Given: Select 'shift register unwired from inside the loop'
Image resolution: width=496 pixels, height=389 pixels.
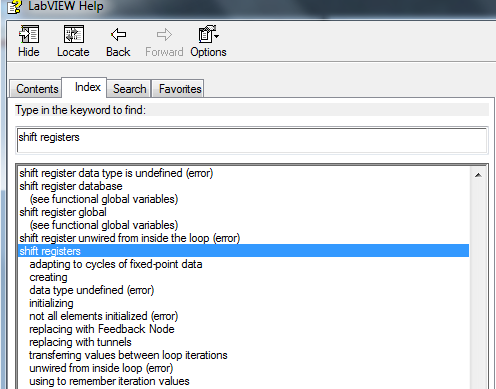Looking at the screenshot, I should coord(130,238).
